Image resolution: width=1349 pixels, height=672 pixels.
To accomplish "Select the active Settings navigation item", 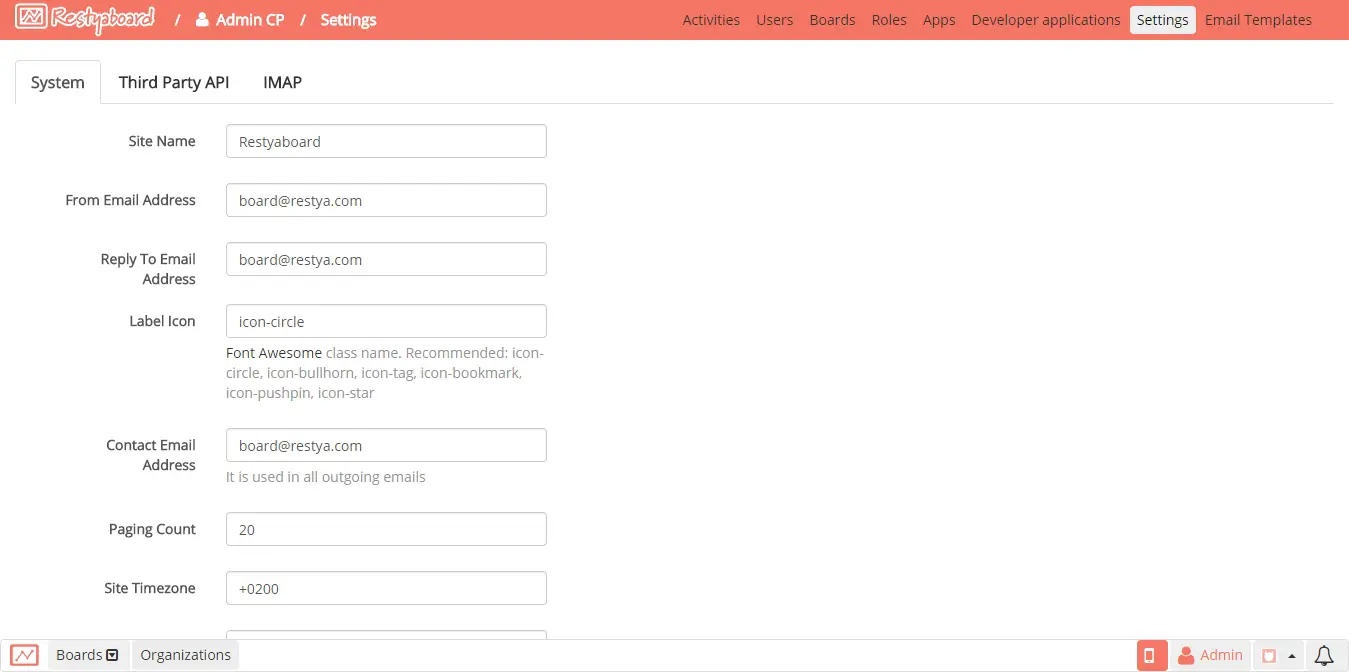I will click(1162, 20).
